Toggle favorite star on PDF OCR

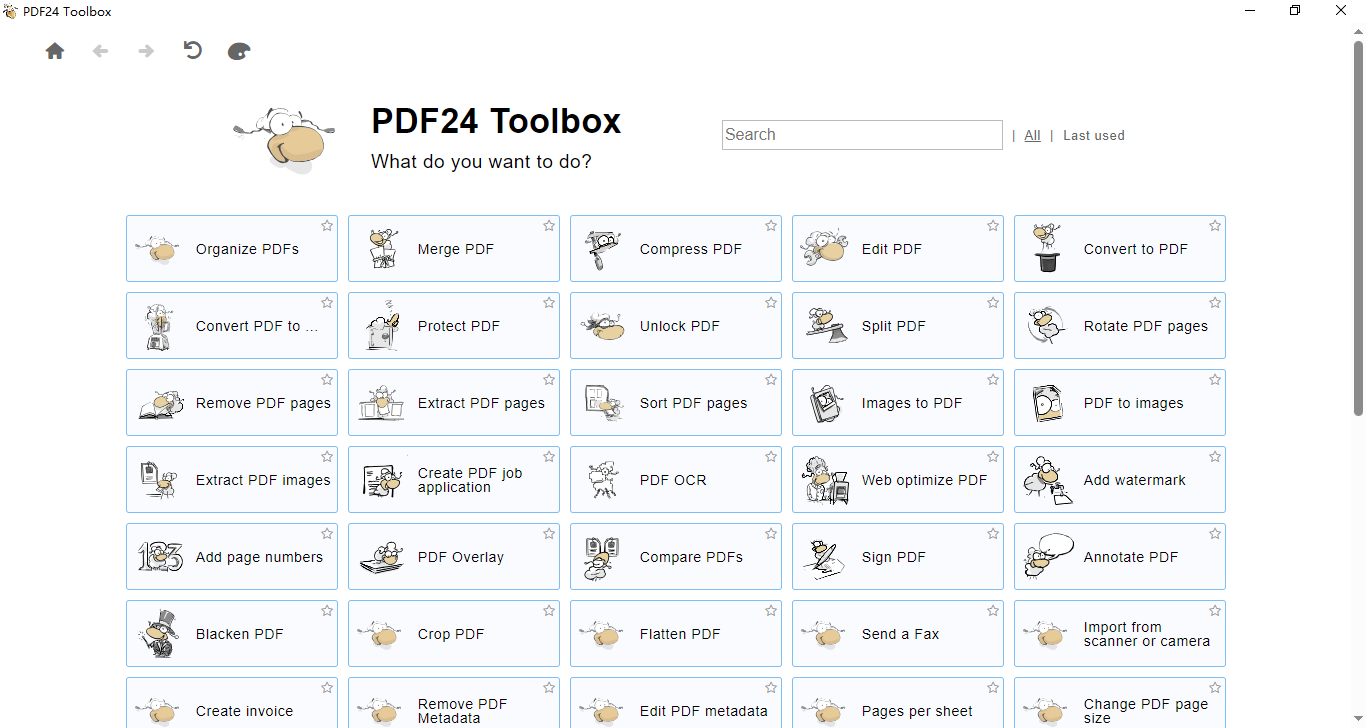coord(771,457)
